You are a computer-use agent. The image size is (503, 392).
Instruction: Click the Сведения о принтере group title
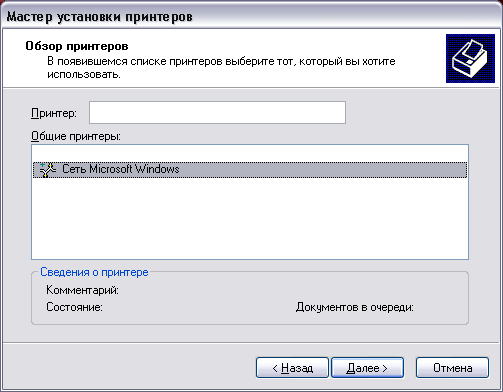[94, 272]
